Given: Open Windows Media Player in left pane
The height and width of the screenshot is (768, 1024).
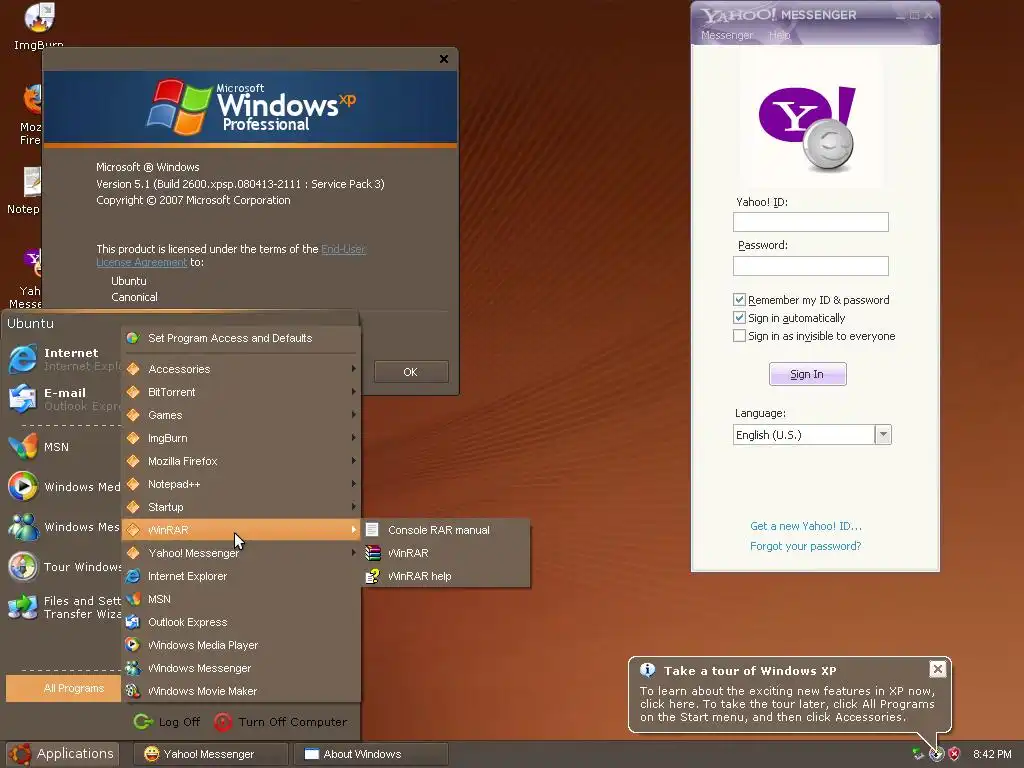Looking at the screenshot, I should pos(23,487).
